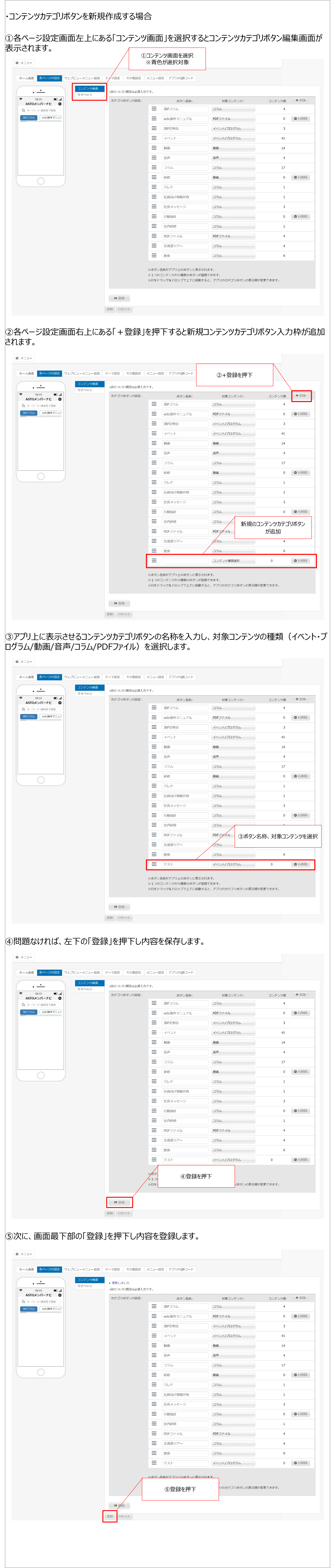Click the blank new row's drag handle, step ②
The height and width of the screenshot is (1568, 332).
154,561
